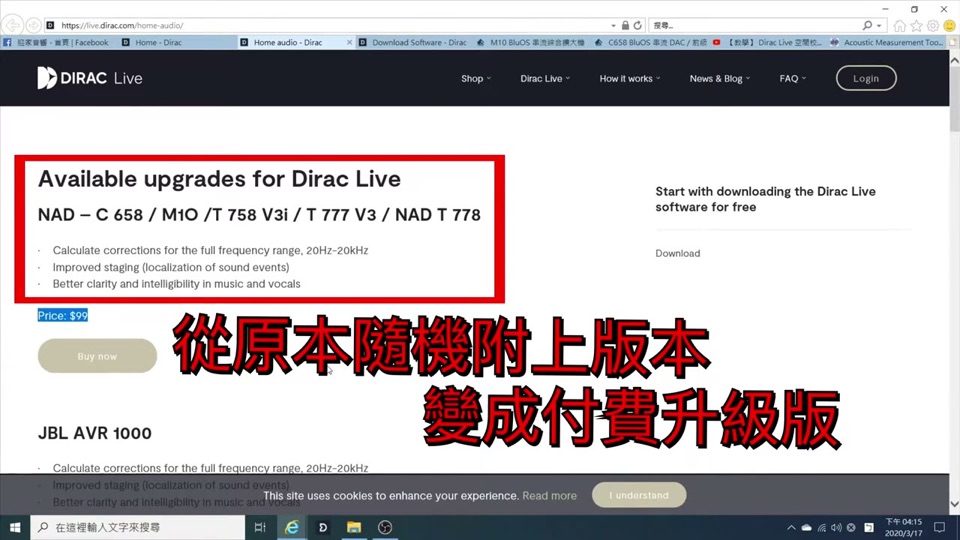Click the Buy now button for NAD
The image size is (960, 540).
(x=97, y=356)
